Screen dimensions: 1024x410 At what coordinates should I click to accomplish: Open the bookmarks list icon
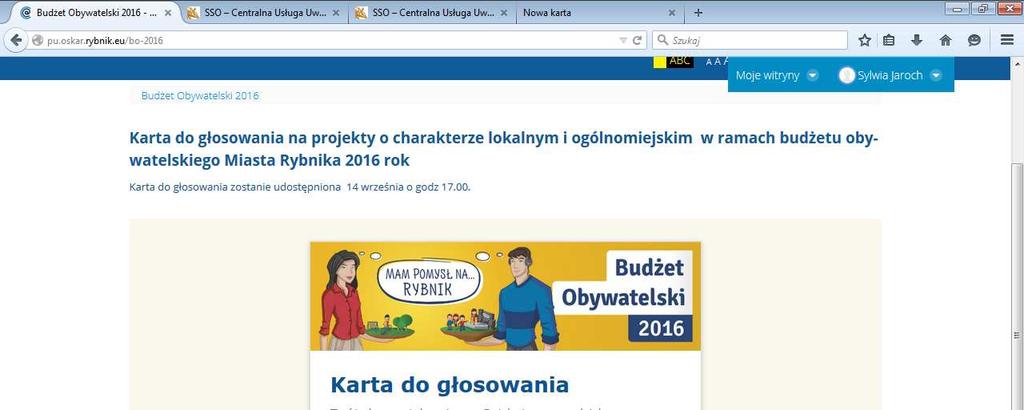tap(889, 40)
